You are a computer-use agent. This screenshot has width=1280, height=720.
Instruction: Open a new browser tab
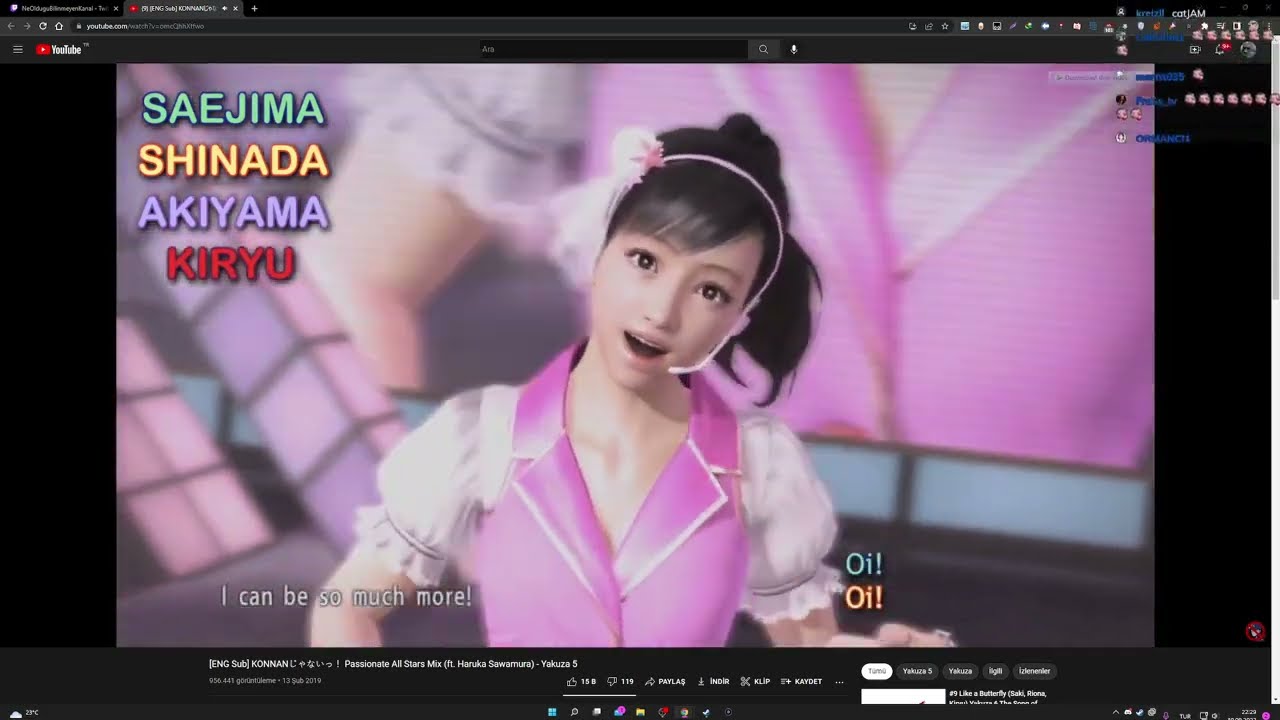click(254, 8)
